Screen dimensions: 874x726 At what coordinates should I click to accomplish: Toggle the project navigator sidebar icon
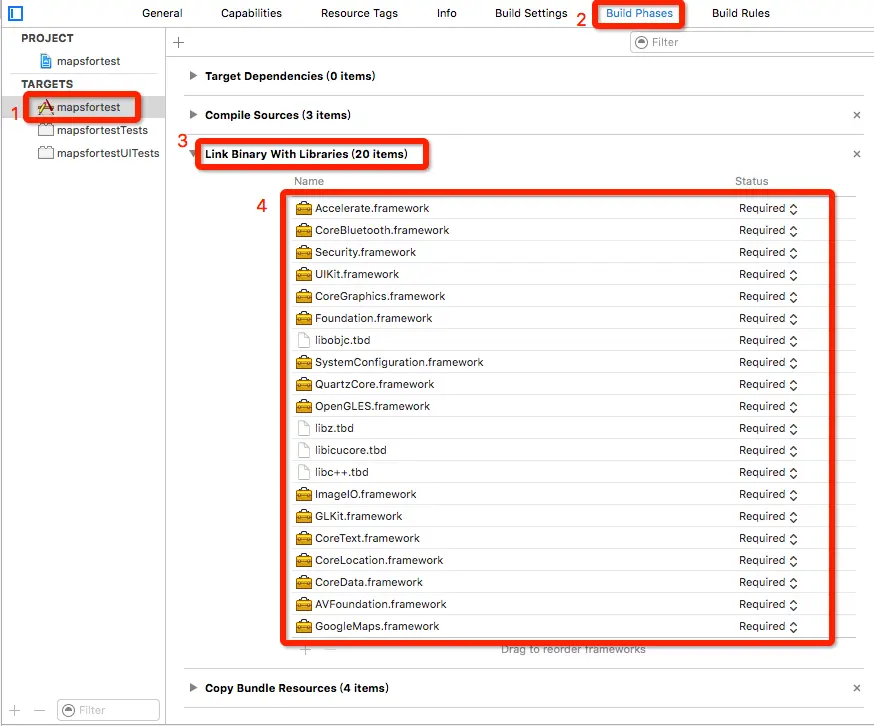(15, 13)
